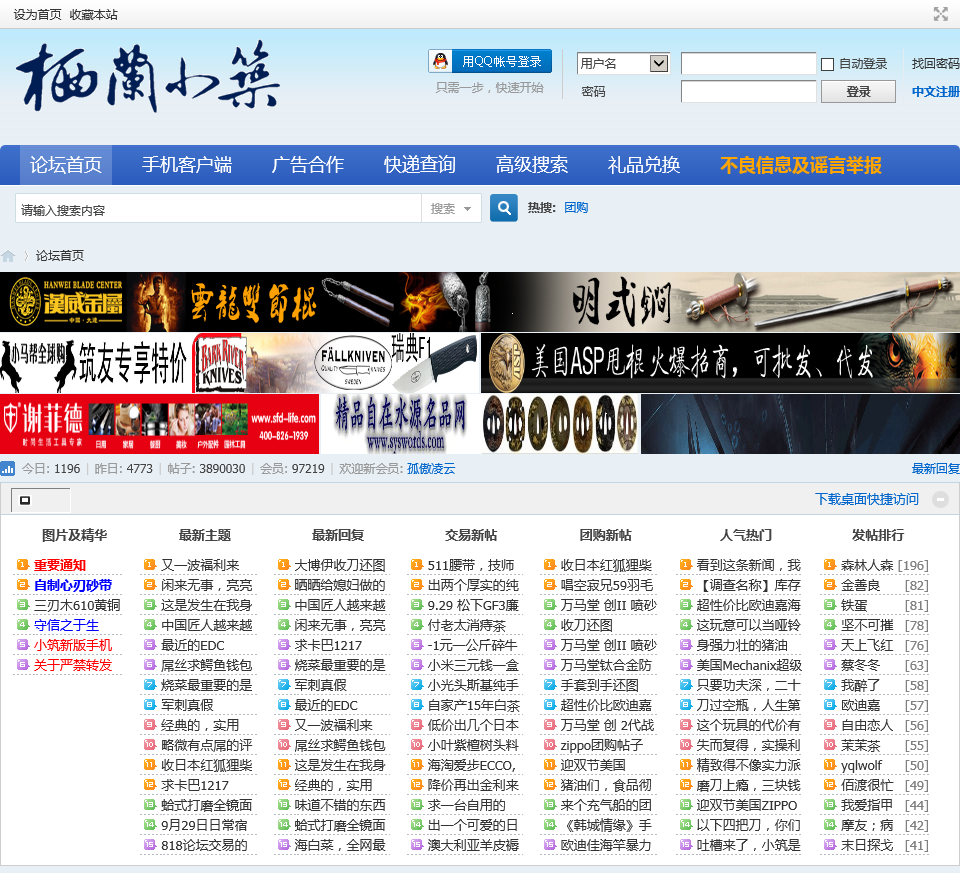960x873 pixels.
Task: Open new member 孤傲凌云 profile
Action: pyautogui.click(x=431, y=469)
